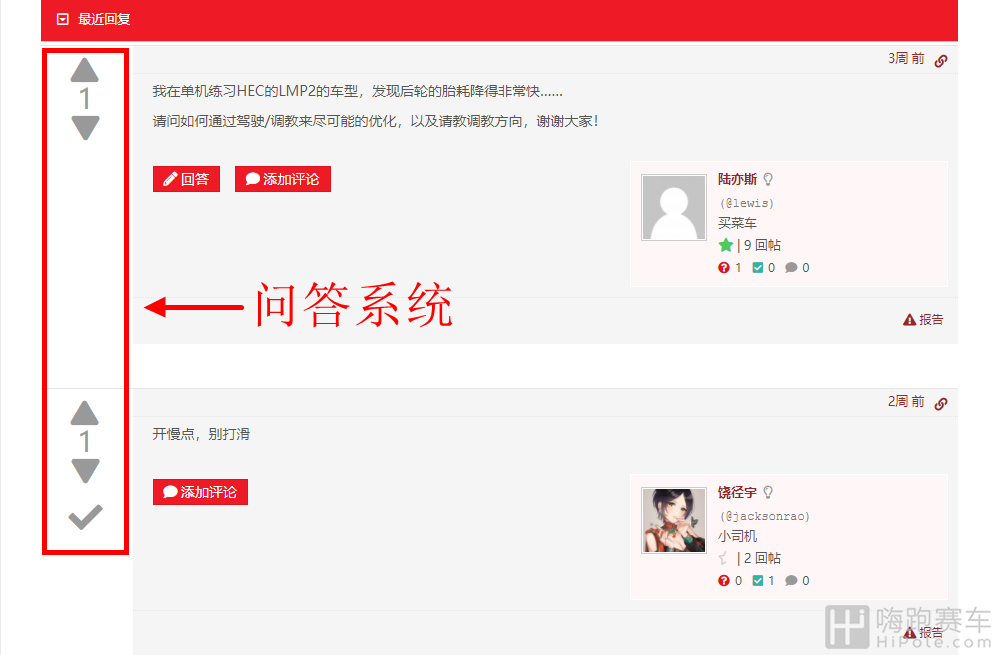This screenshot has width=997, height=655.
Task: Add comment on the question post
Action: click(283, 179)
